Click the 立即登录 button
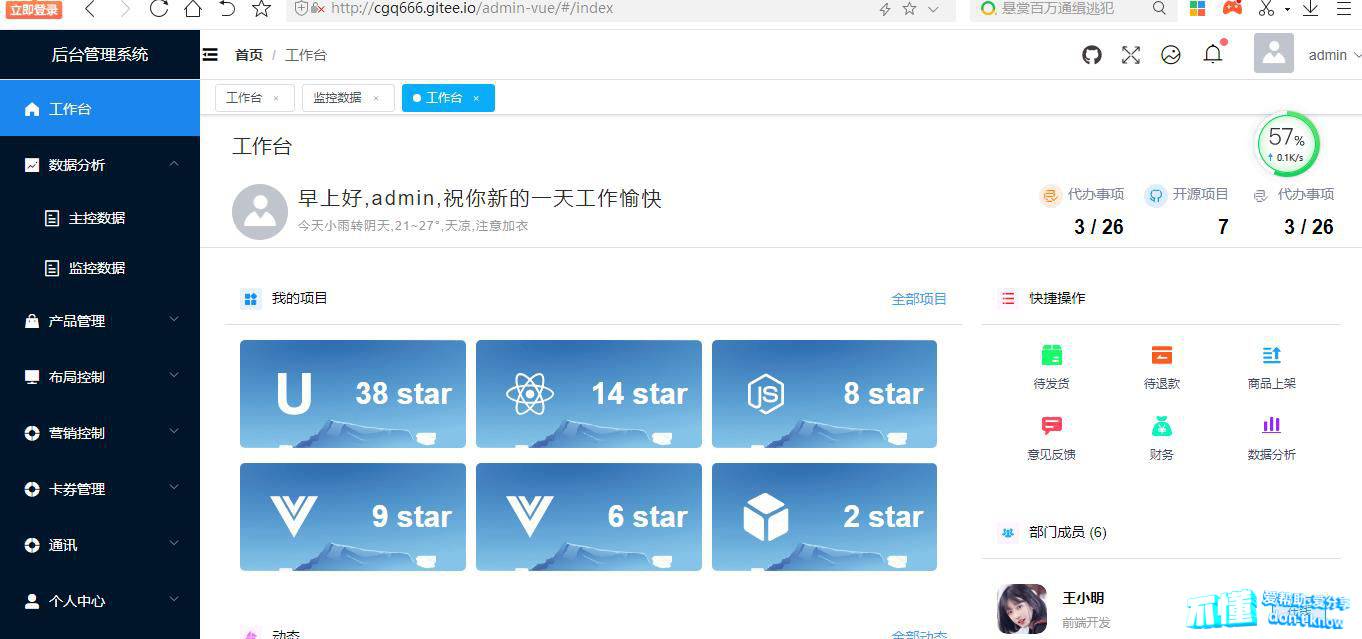Screen dimensions: 1362x639 pyautogui.click(x=35, y=10)
